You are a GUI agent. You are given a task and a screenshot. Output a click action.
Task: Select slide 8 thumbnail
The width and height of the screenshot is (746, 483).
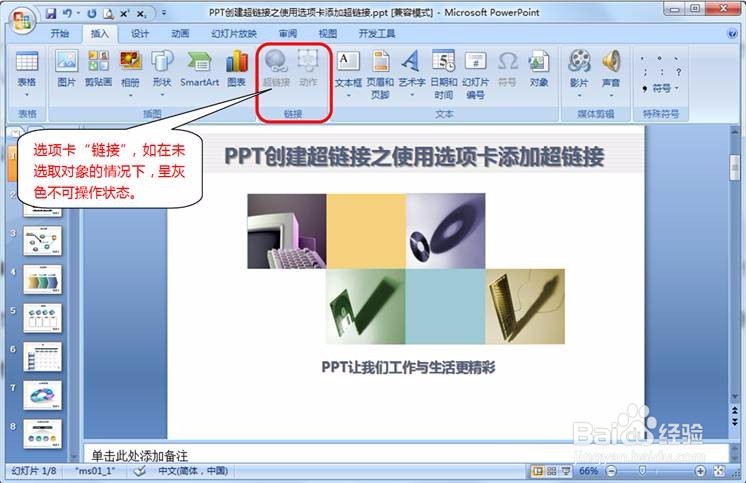click(x=42, y=434)
